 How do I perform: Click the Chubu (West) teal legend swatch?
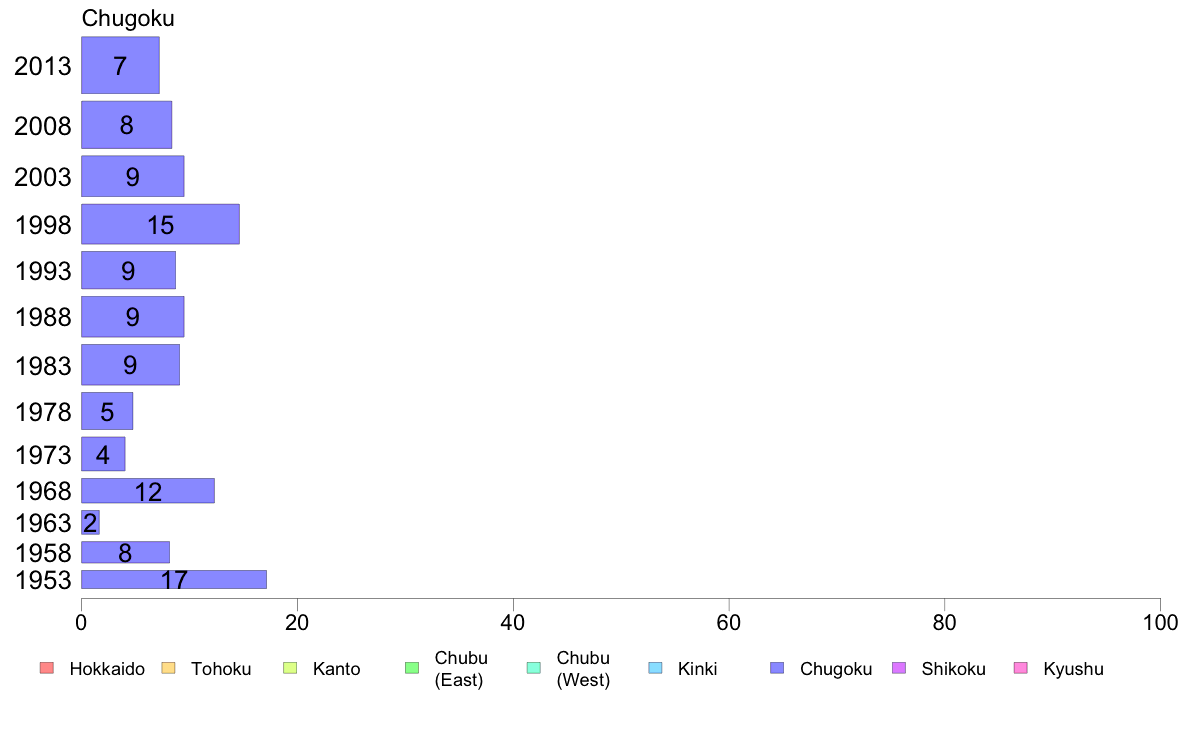click(x=533, y=668)
